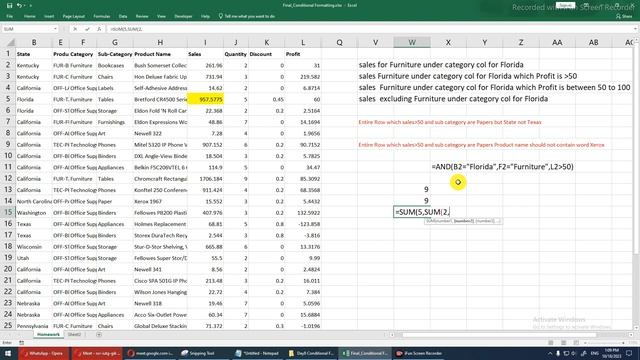Click the ENG language indicator in tray
640x360 pixels.
click(594, 353)
